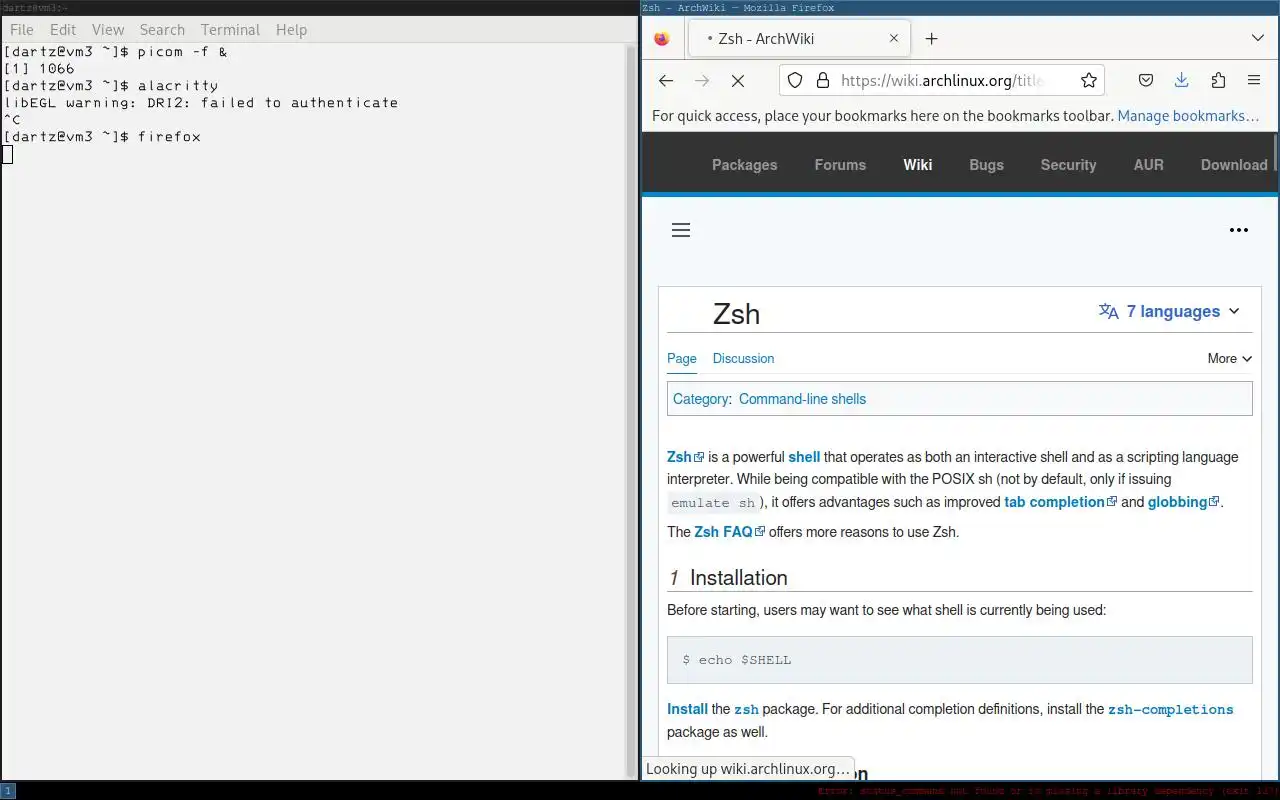Viewport: 1280px width, 800px height.
Task: Open the shell wiki link
Action: coord(804,457)
